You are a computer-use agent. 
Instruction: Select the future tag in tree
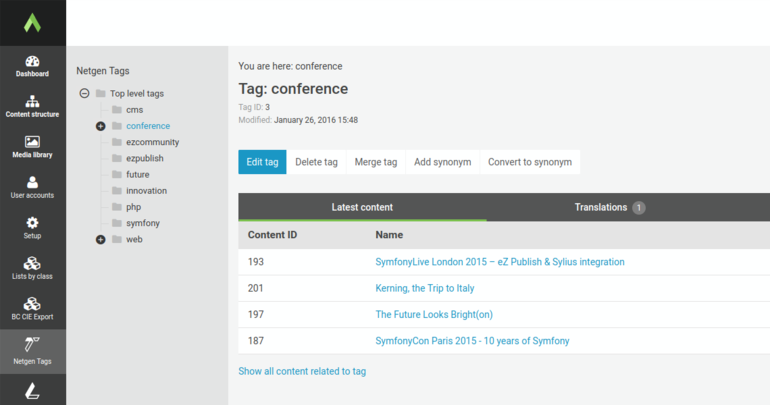pyautogui.click(x=138, y=174)
